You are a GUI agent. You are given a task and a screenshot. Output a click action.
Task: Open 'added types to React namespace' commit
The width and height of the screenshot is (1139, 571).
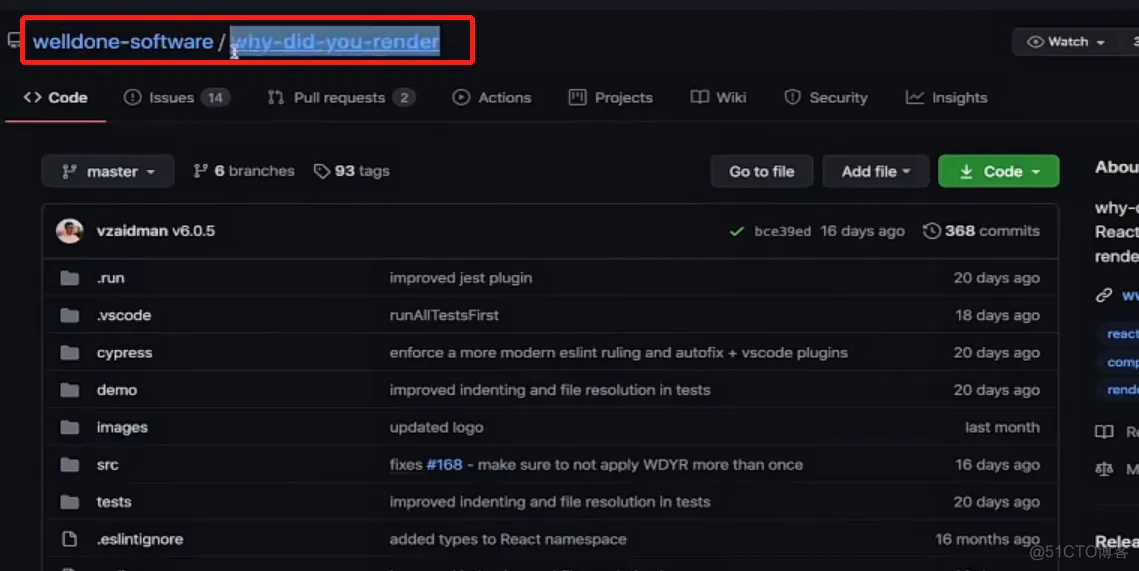click(x=508, y=539)
